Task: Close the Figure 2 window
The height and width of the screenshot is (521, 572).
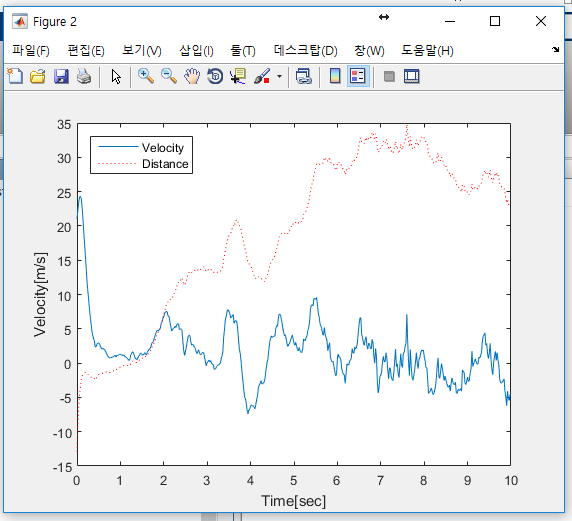Action: point(541,21)
